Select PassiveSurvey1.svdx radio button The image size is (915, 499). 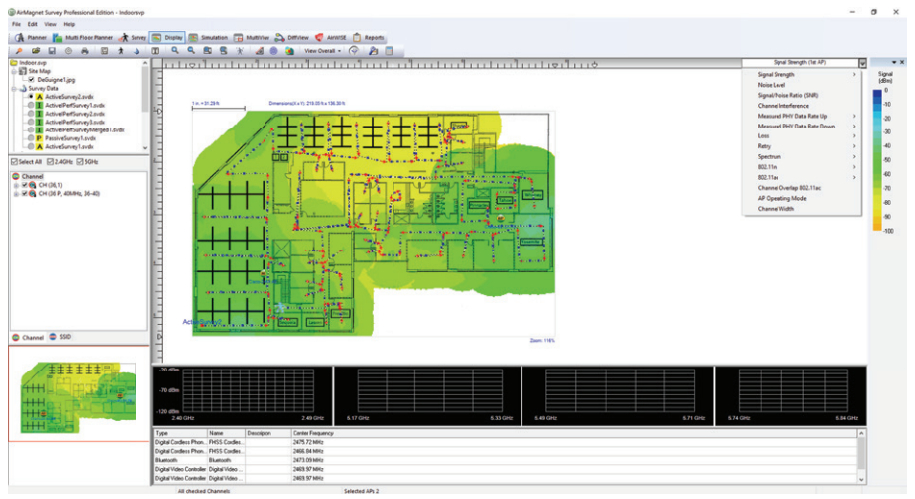(31, 138)
